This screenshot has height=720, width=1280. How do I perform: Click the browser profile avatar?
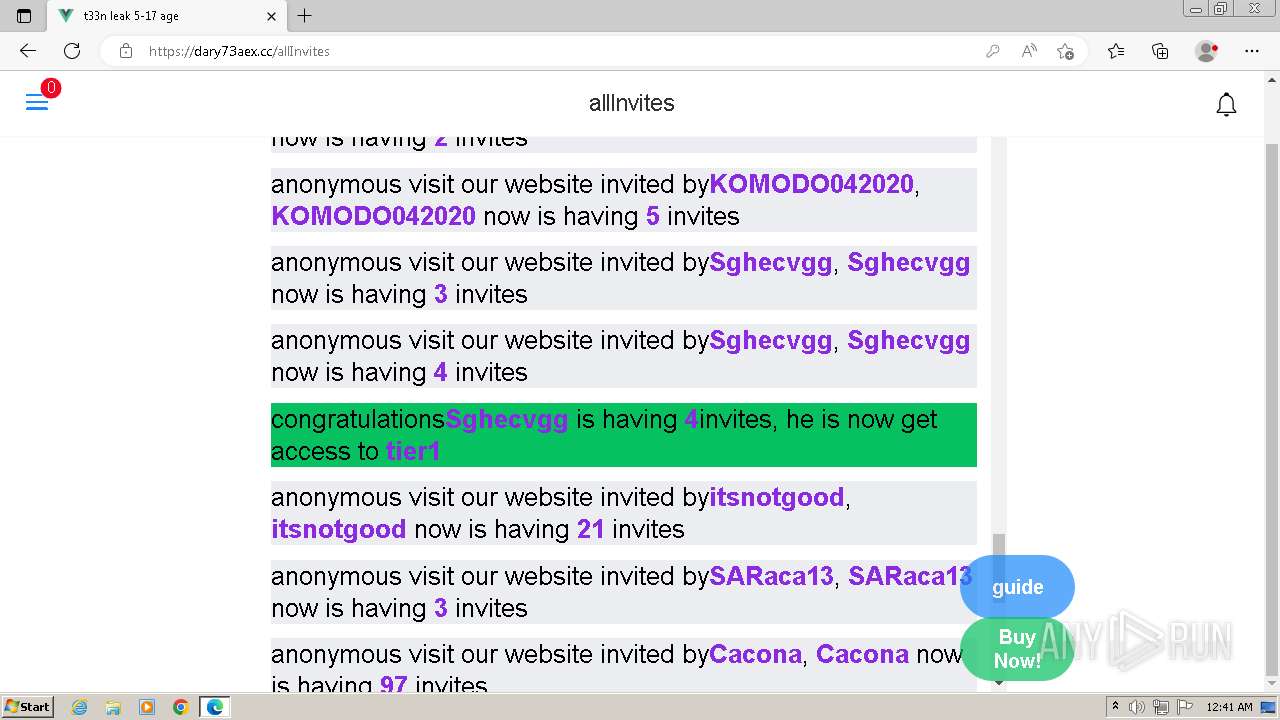(1206, 51)
